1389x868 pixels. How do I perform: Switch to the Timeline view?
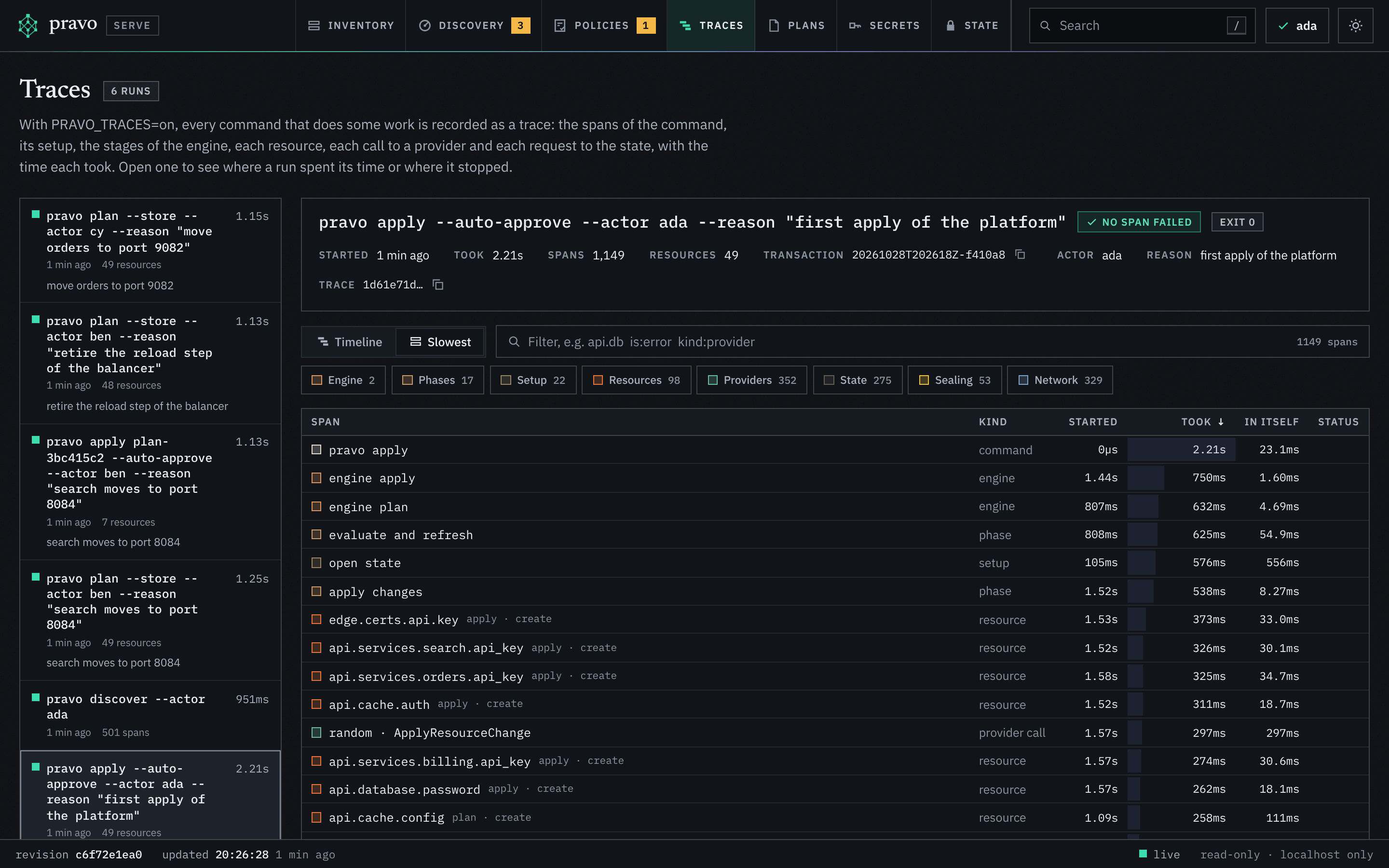click(x=350, y=341)
